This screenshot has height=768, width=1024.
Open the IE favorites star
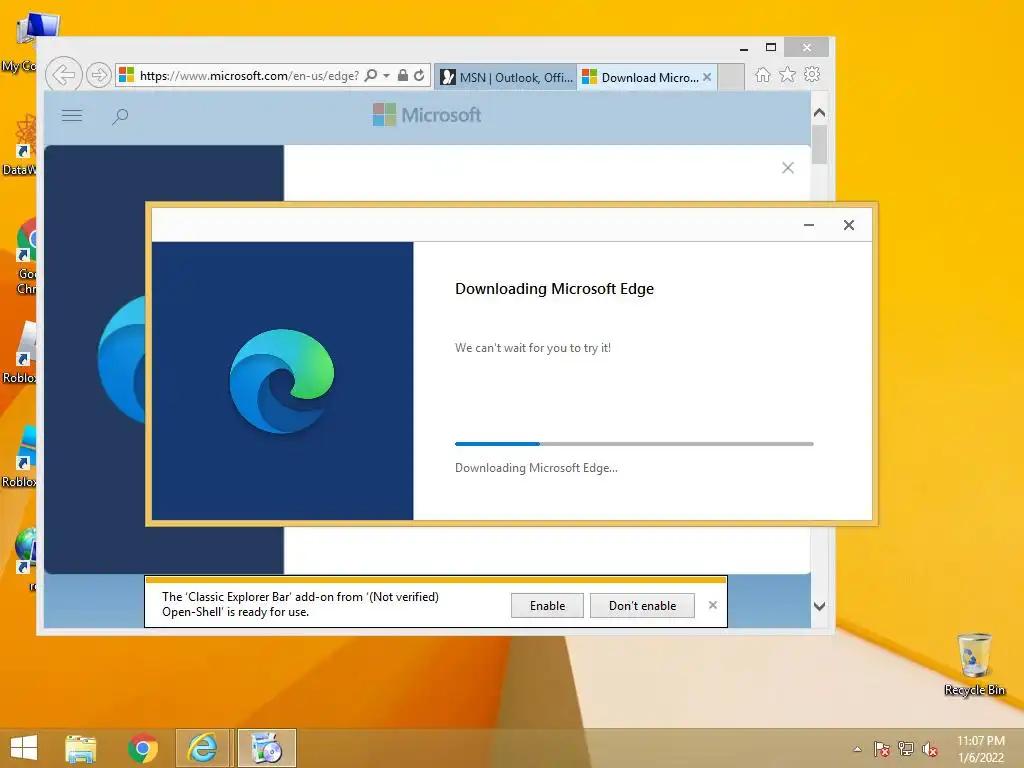pyautogui.click(x=788, y=74)
